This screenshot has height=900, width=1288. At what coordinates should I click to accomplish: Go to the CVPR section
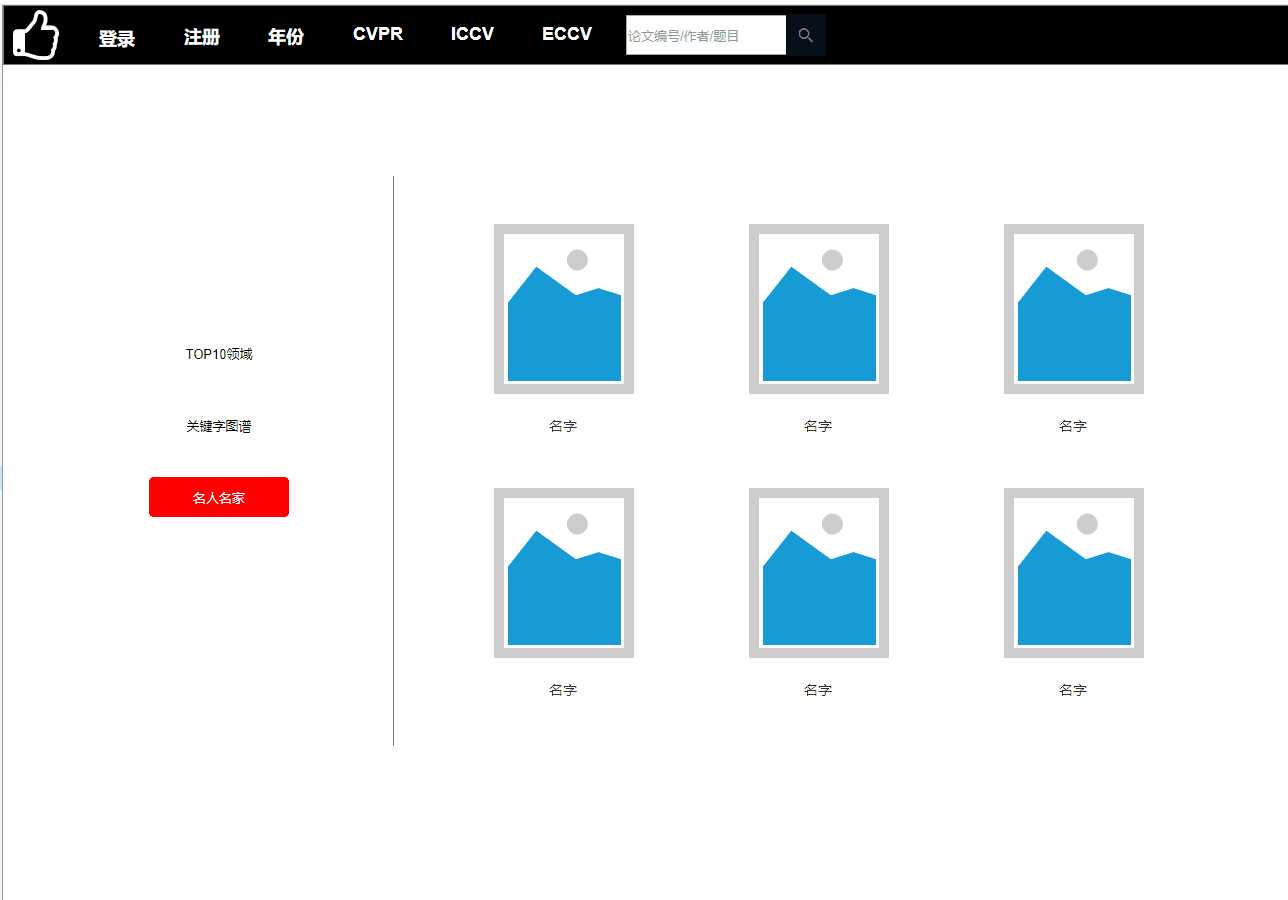pyautogui.click(x=378, y=34)
